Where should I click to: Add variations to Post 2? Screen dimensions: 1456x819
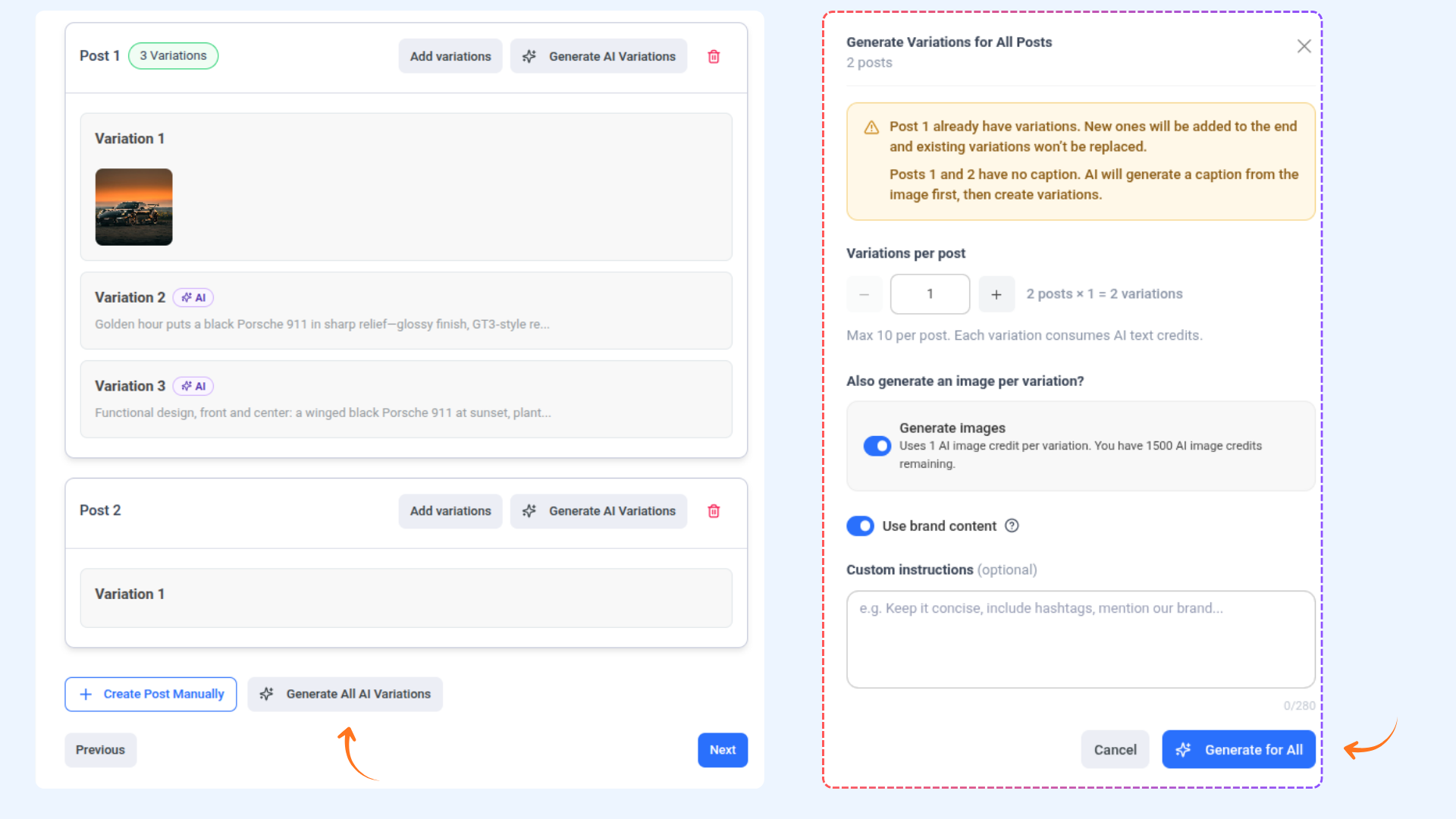click(x=450, y=511)
